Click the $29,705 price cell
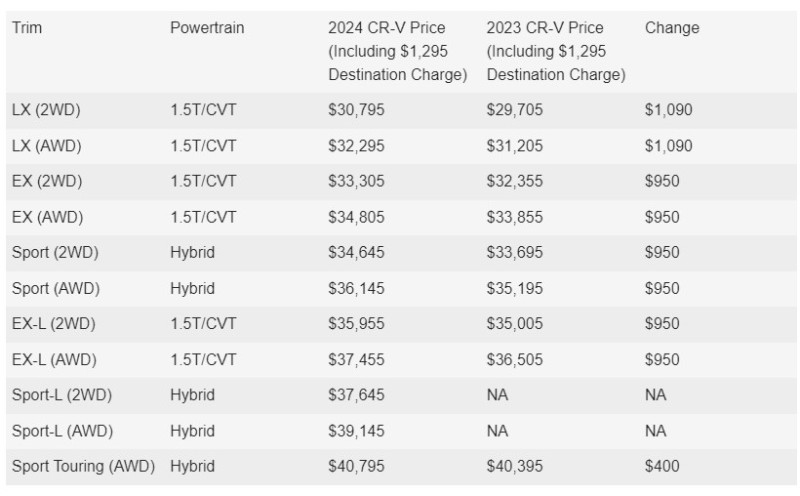 (x=515, y=110)
